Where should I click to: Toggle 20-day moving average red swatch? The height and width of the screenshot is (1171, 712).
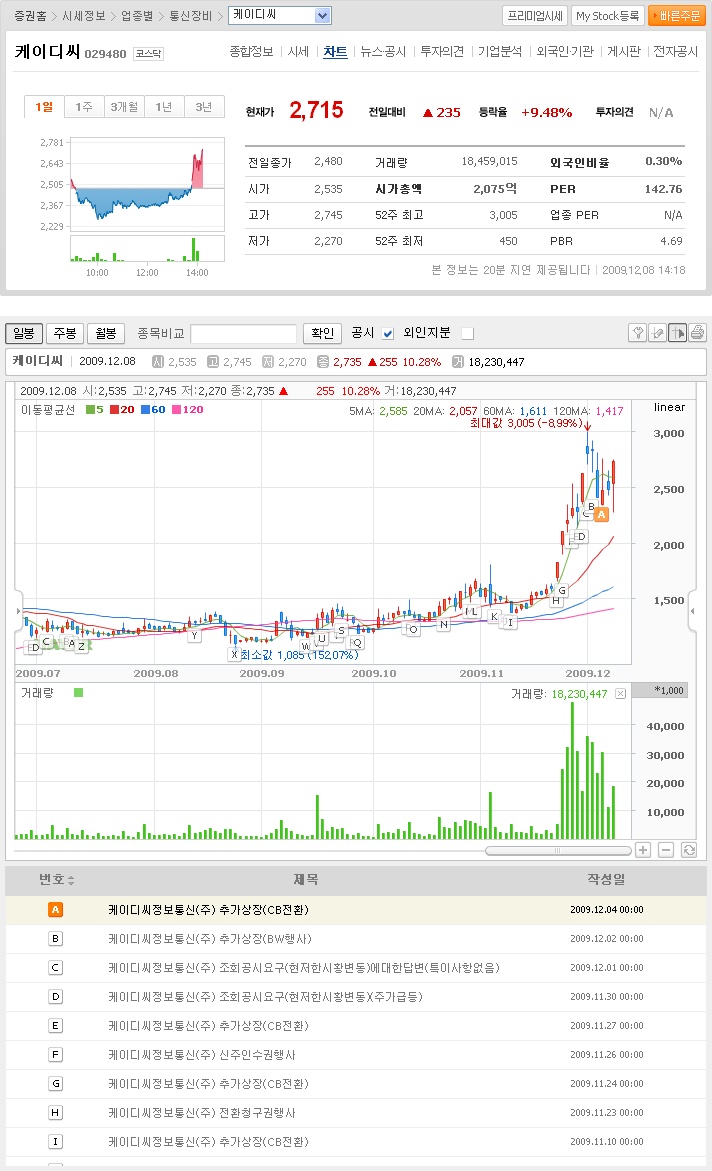point(114,409)
